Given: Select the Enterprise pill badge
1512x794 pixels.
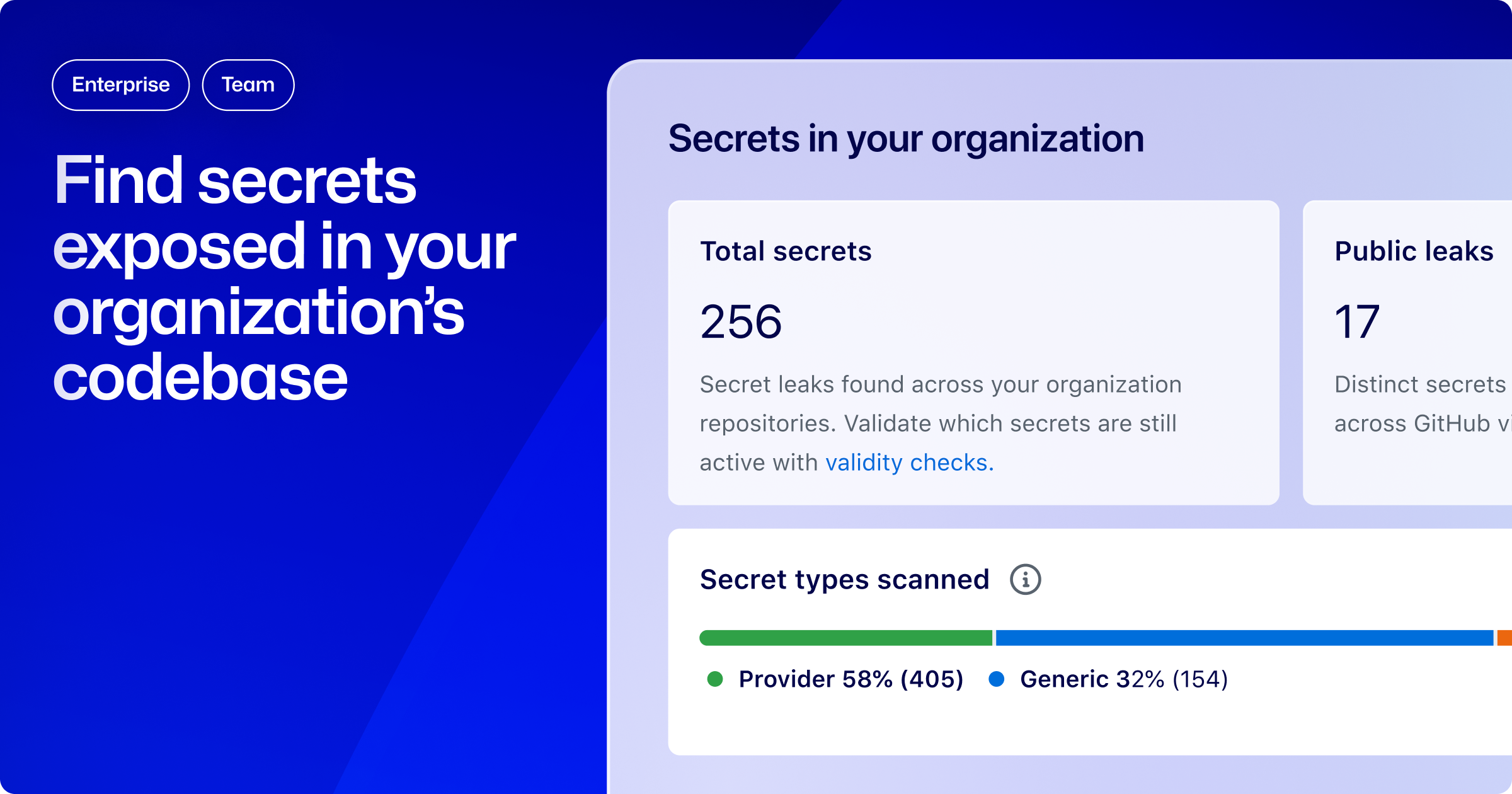Looking at the screenshot, I should click(120, 85).
